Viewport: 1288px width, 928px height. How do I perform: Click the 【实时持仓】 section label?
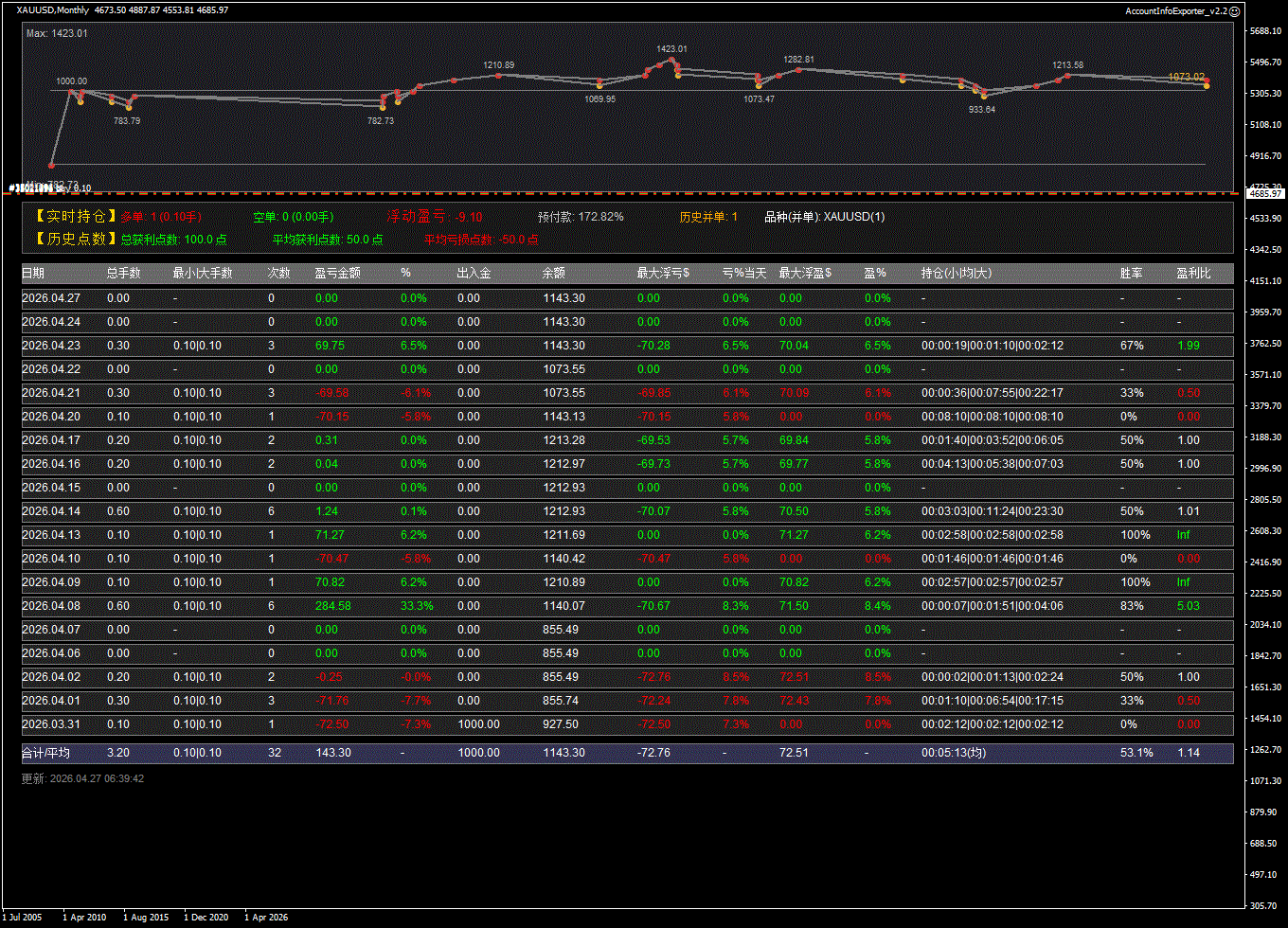tap(75, 217)
